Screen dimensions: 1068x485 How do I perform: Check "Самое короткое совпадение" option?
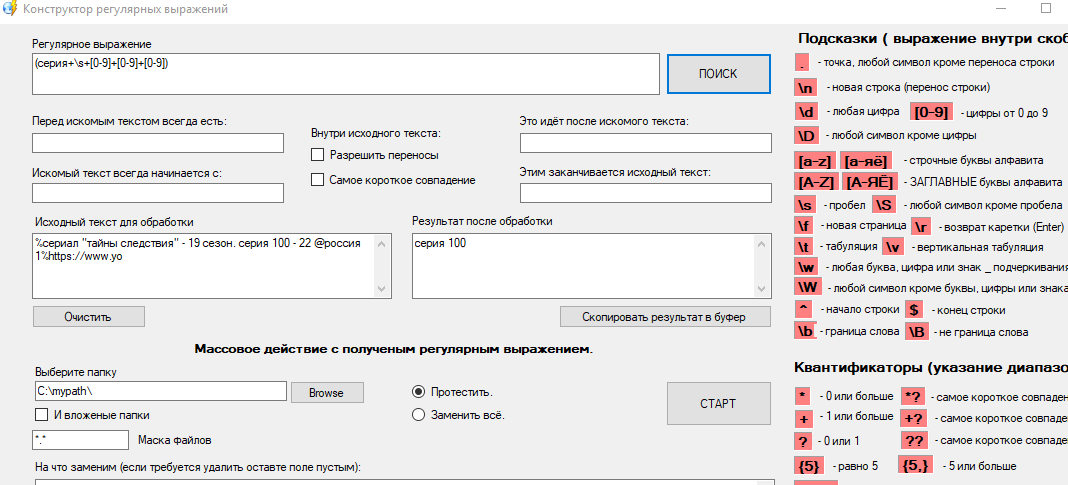point(318,180)
